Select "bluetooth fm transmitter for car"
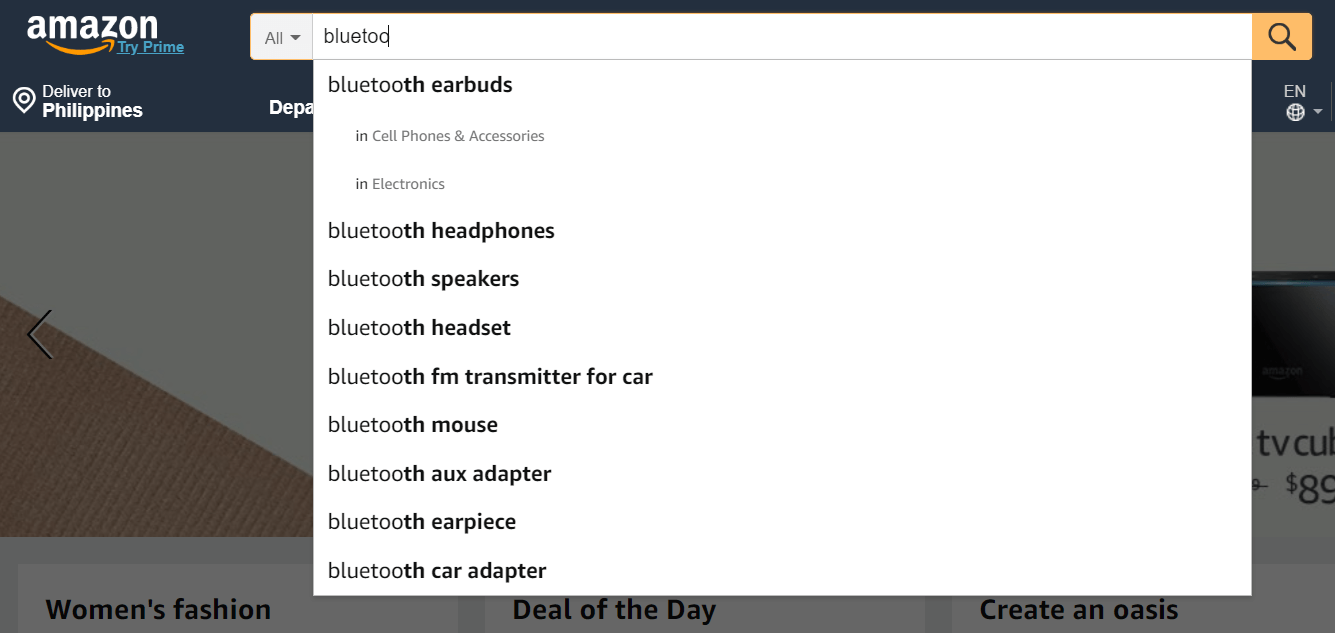 (x=490, y=377)
